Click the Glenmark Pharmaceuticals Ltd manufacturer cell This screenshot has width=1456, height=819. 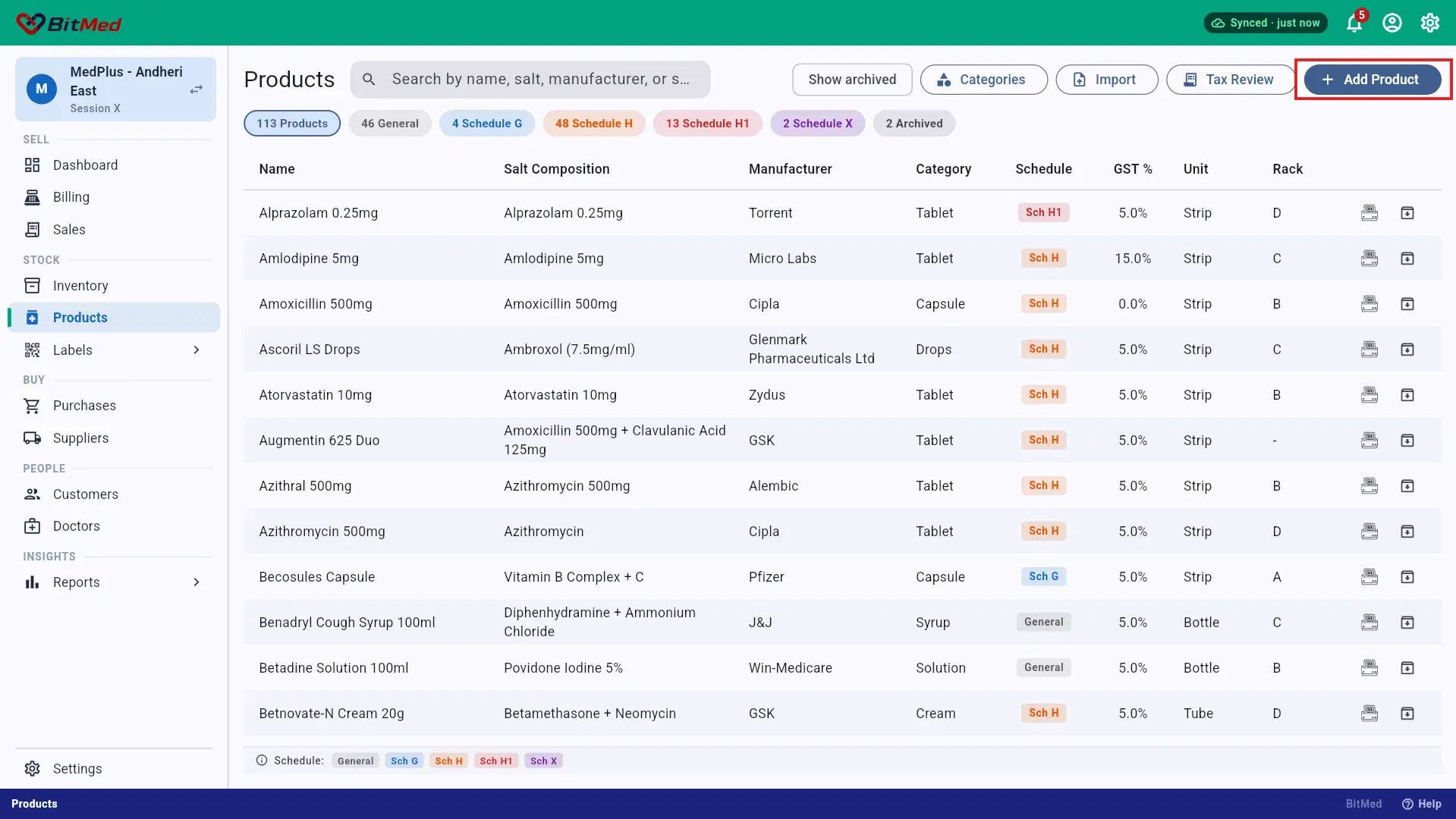click(x=812, y=350)
